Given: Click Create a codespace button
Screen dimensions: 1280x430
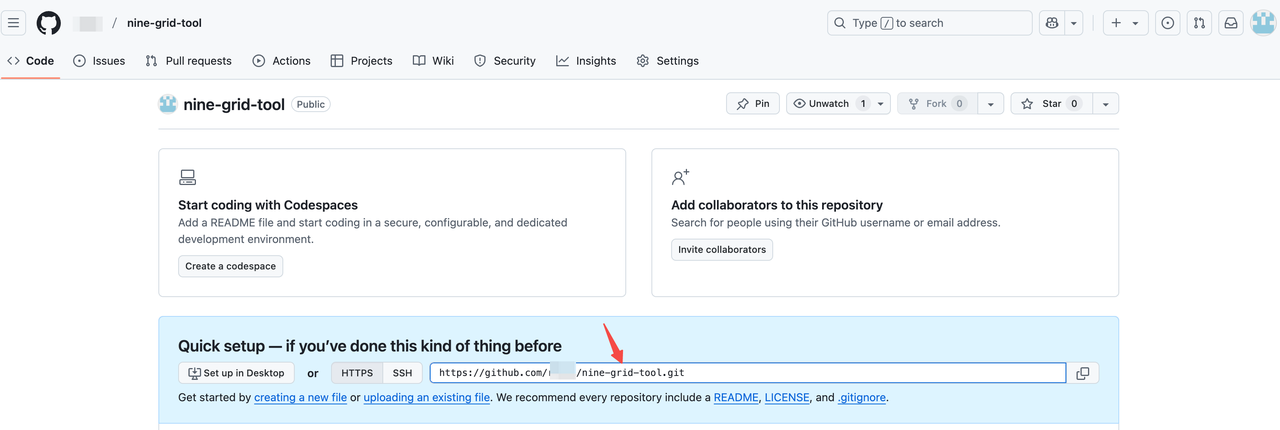Looking at the screenshot, I should coord(231,266).
